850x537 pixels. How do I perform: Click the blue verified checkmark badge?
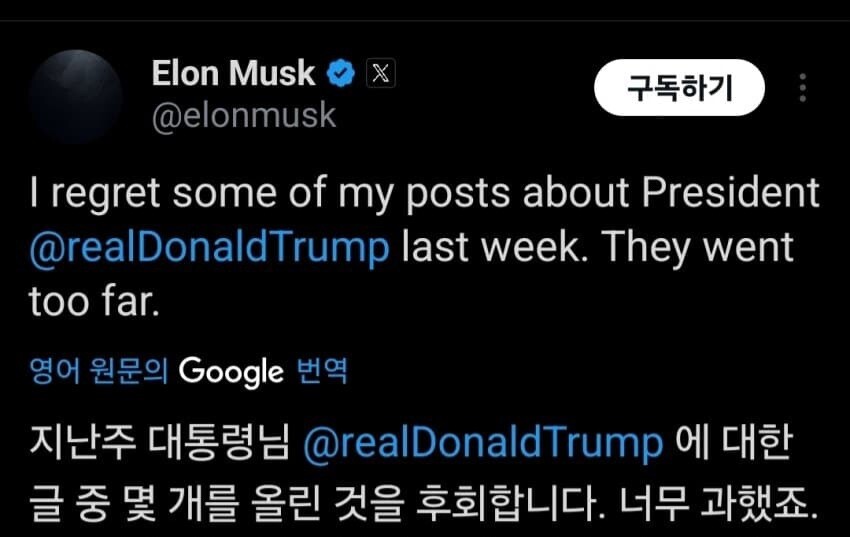pos(342,72)
